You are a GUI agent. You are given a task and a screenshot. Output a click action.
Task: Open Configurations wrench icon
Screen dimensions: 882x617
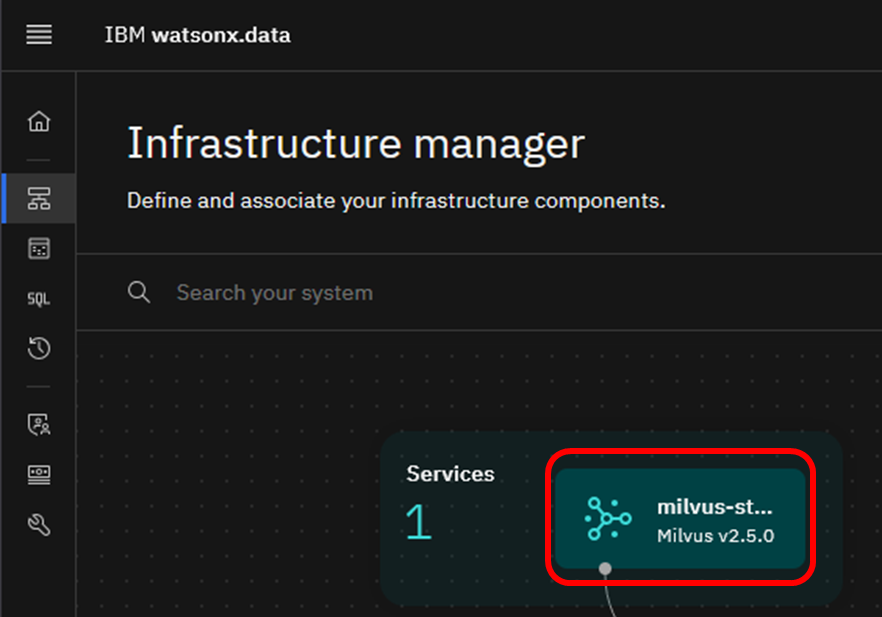(39, 525)
